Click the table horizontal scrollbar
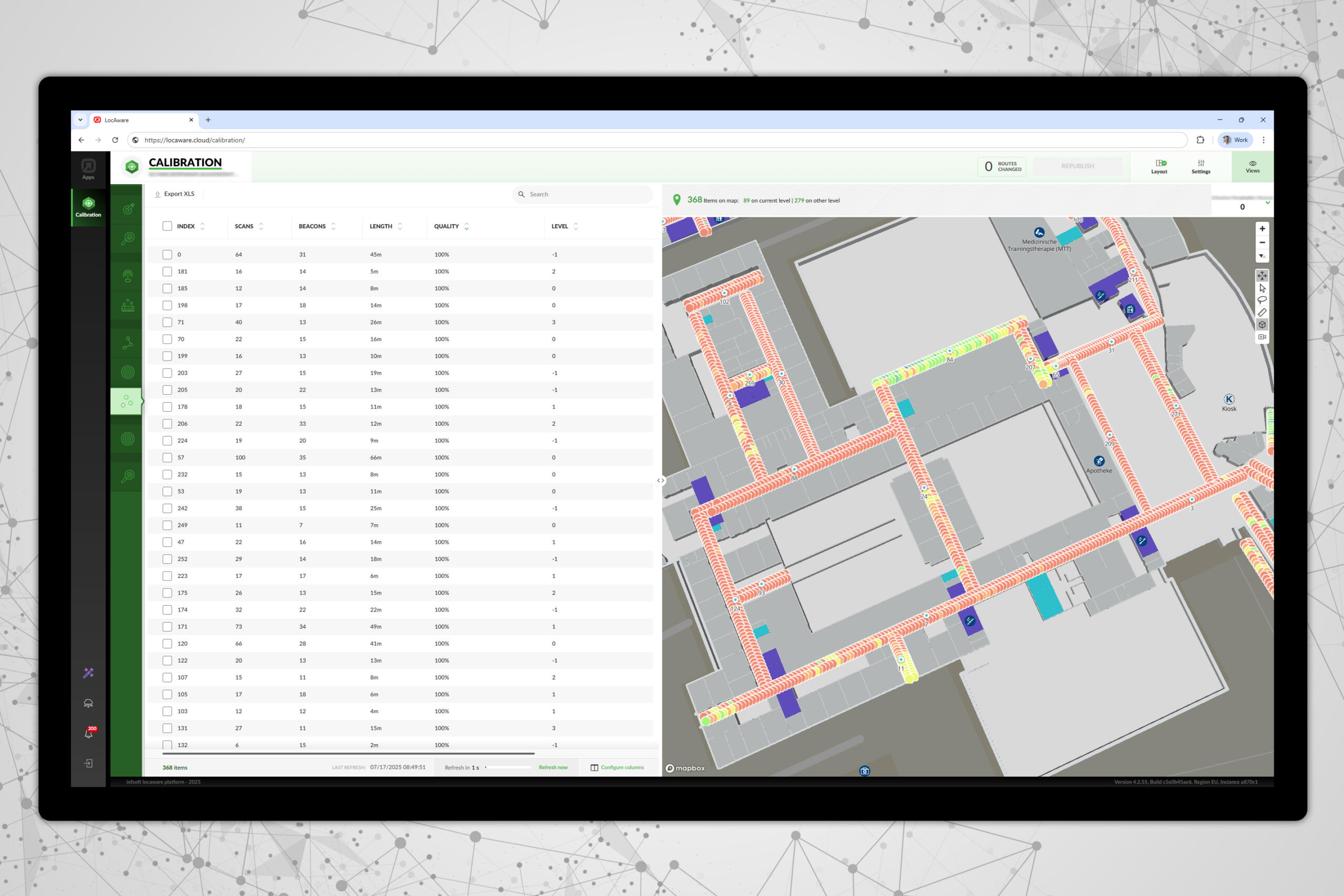This screenshot has width=1344, height=896. pos(349,754)
